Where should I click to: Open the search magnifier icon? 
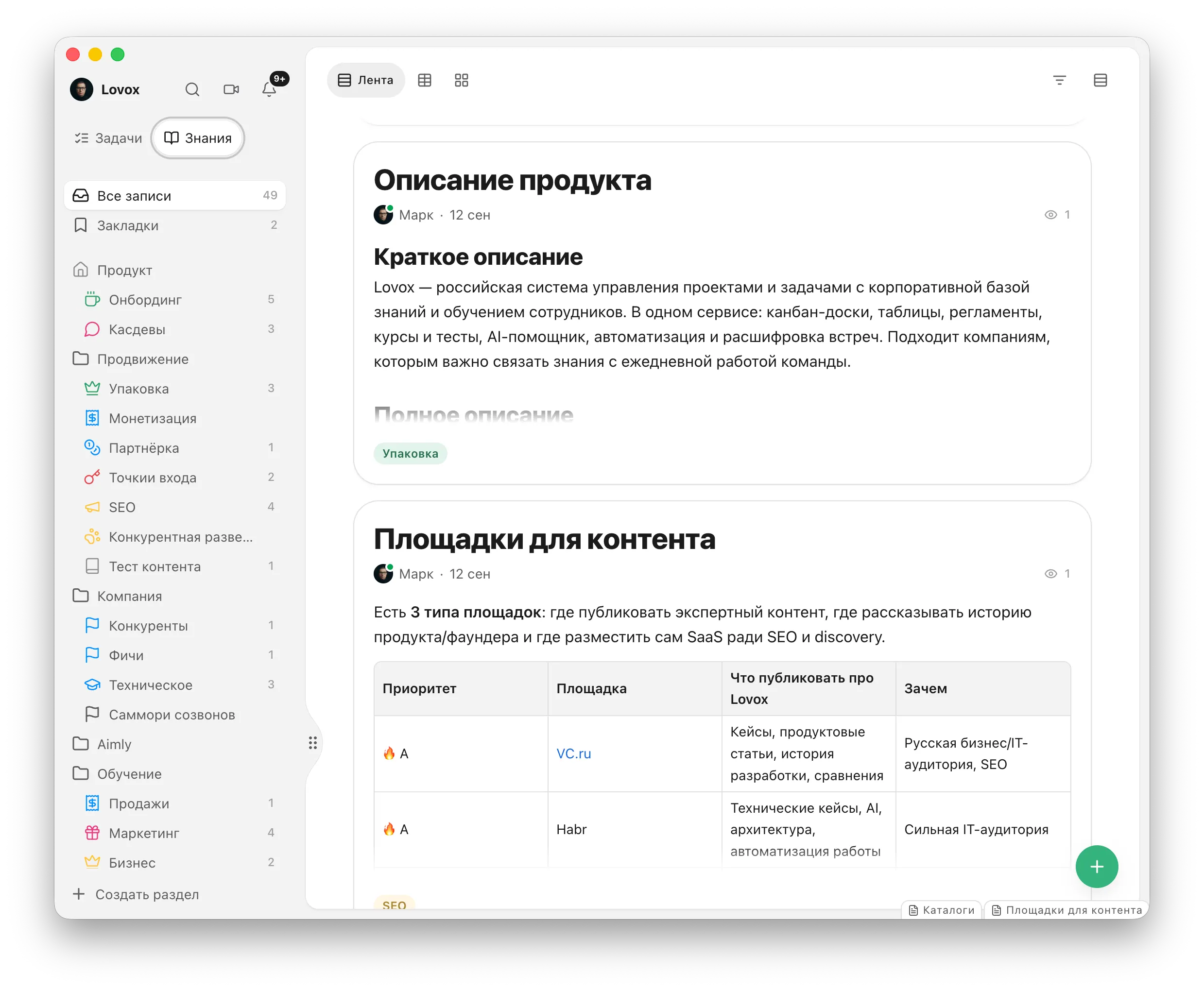click(x=192, y=89)
